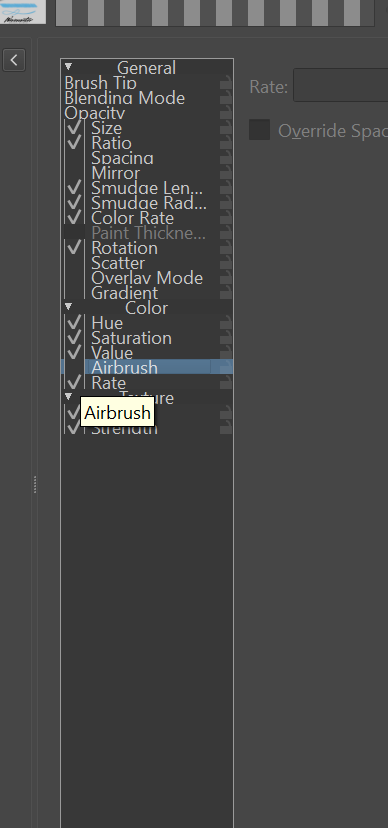The height and width of the screenshot is (828, 388).
Task: Select the Blending Mode option
Action: [125, 98]
